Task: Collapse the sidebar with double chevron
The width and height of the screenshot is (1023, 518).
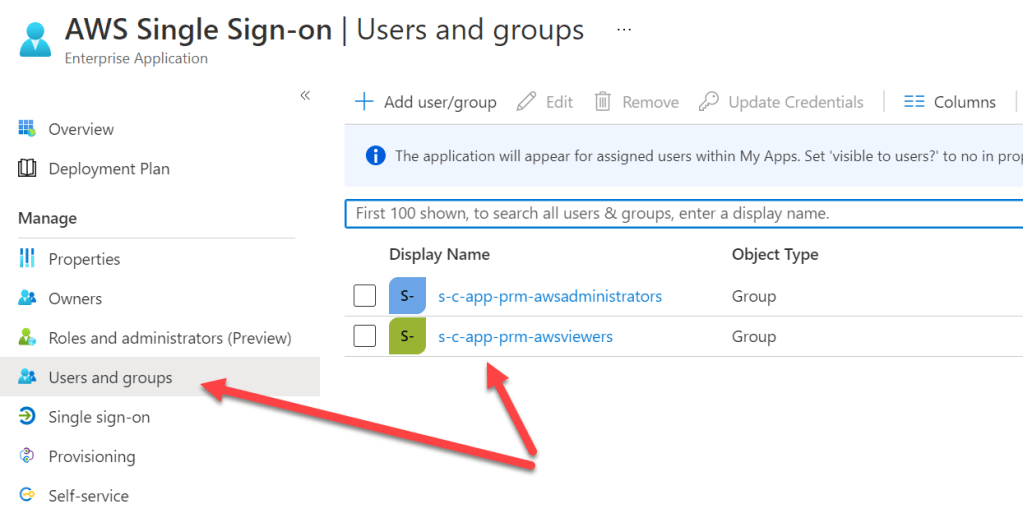Action: point(305,95)
